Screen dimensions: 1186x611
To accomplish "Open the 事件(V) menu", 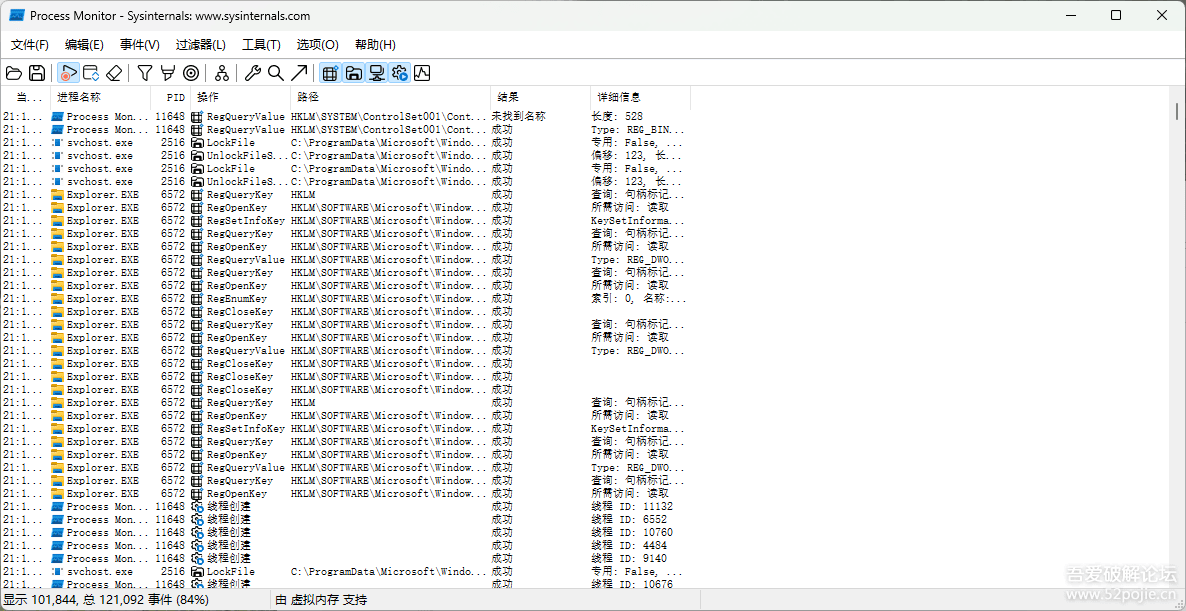I will point(140,45).
